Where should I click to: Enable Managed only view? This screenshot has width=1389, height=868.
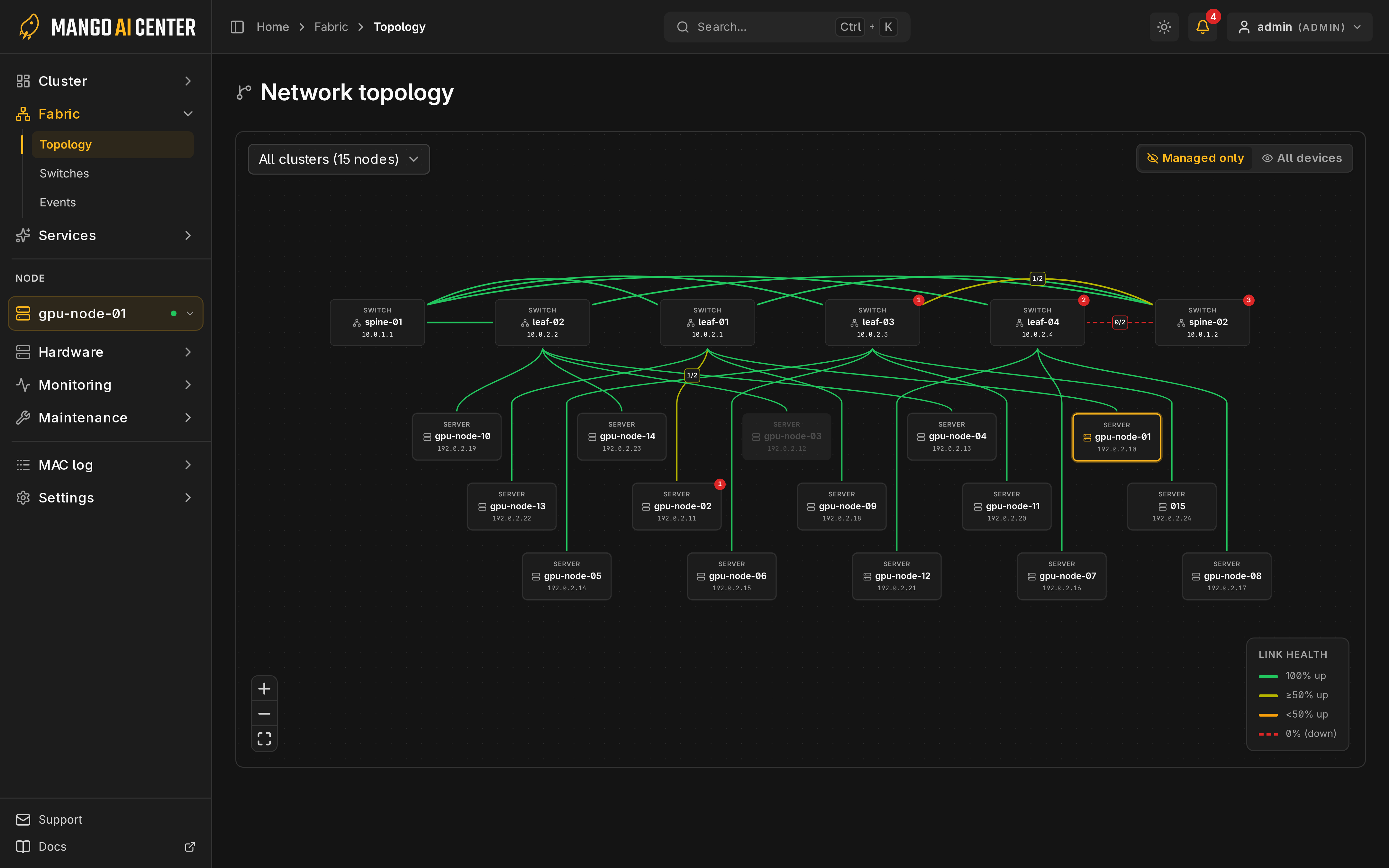pos(1195,158)
